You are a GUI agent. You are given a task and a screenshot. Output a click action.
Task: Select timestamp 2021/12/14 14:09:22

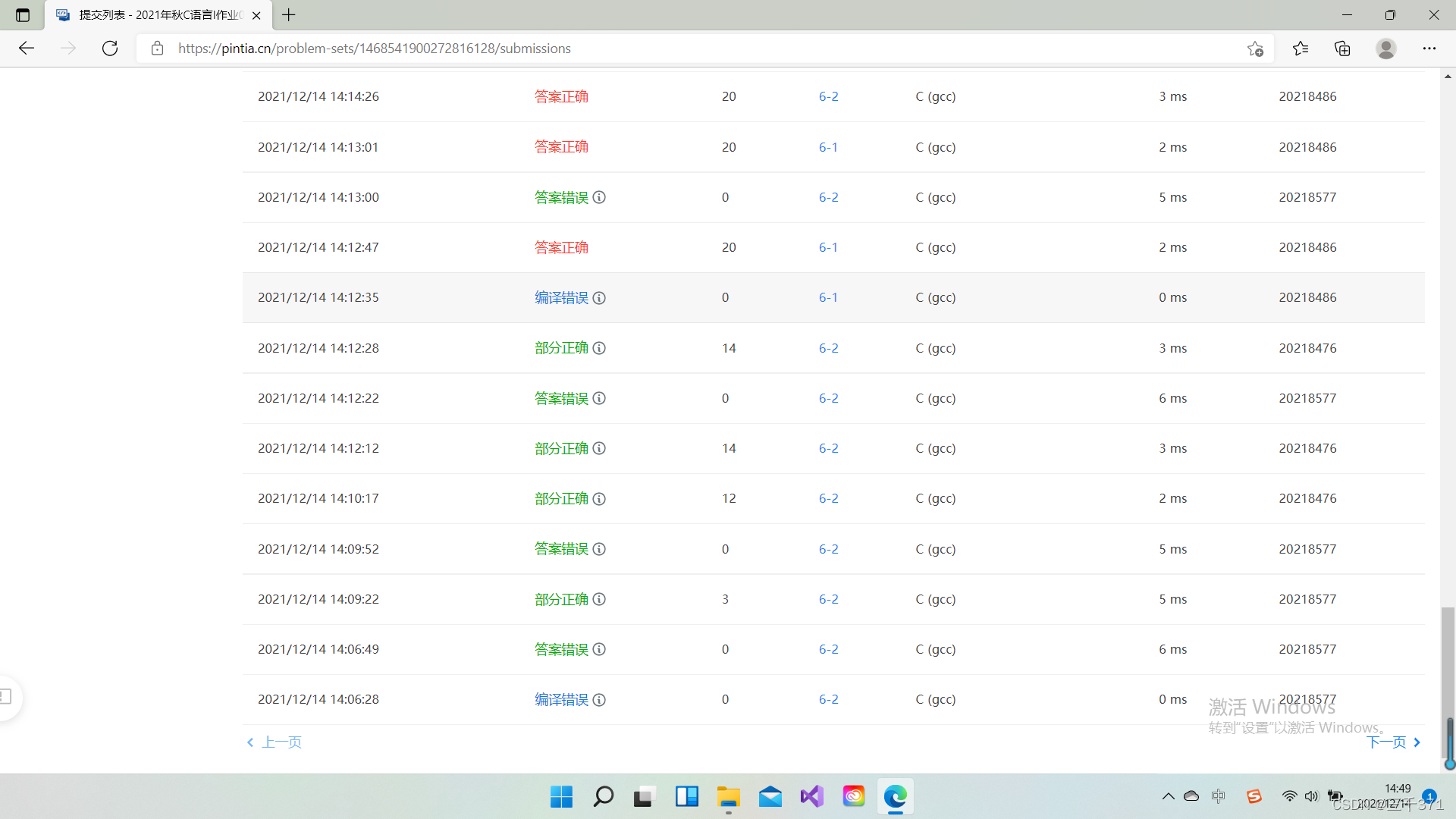[318, 599]
